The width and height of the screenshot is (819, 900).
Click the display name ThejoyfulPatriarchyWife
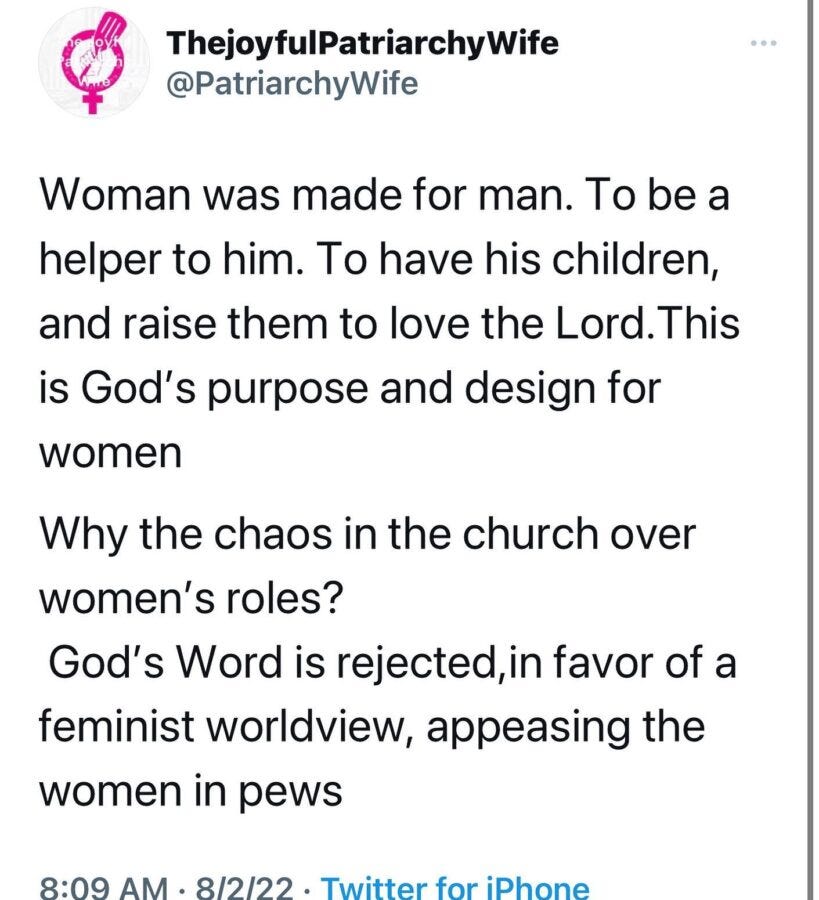[x=362, y=43]
